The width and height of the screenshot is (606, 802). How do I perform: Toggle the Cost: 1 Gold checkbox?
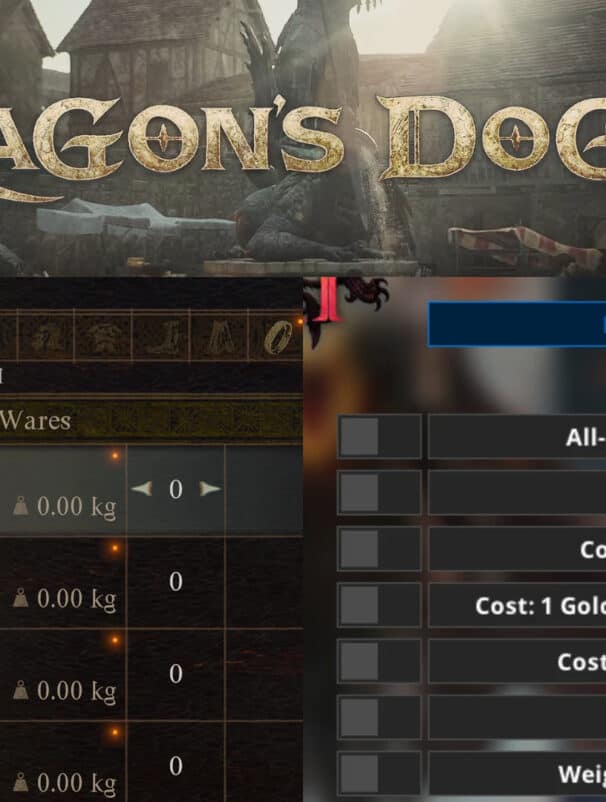click(x=379, y=605)
